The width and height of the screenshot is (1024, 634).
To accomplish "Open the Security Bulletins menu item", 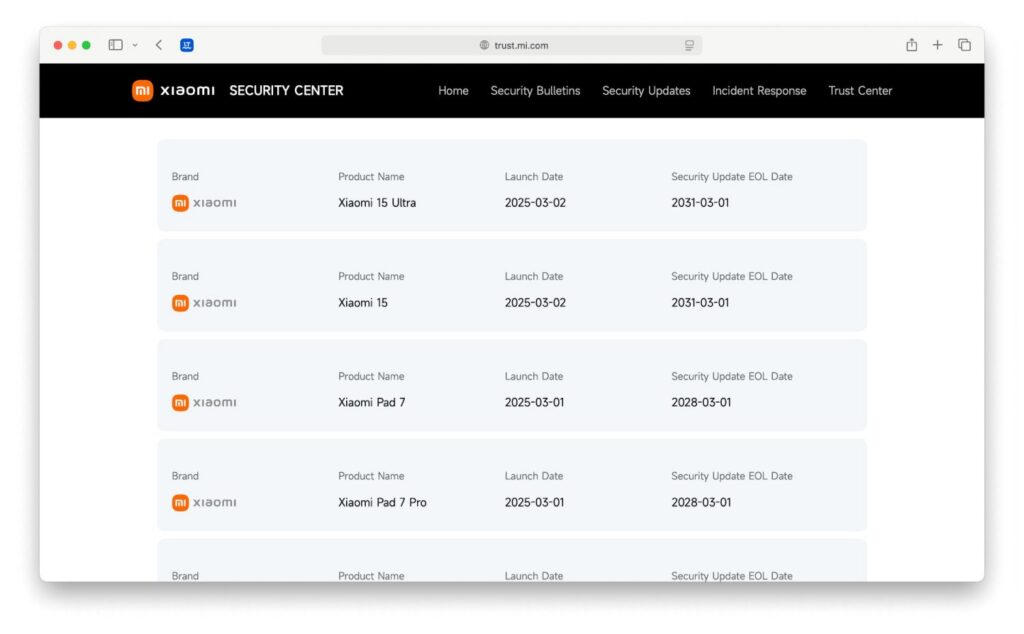I will 534,91.
